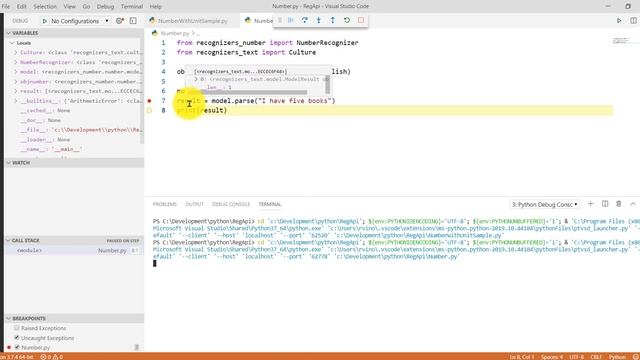Open the Go menu
This screenshot has height=360, width=640.
(x=86, y=7)
